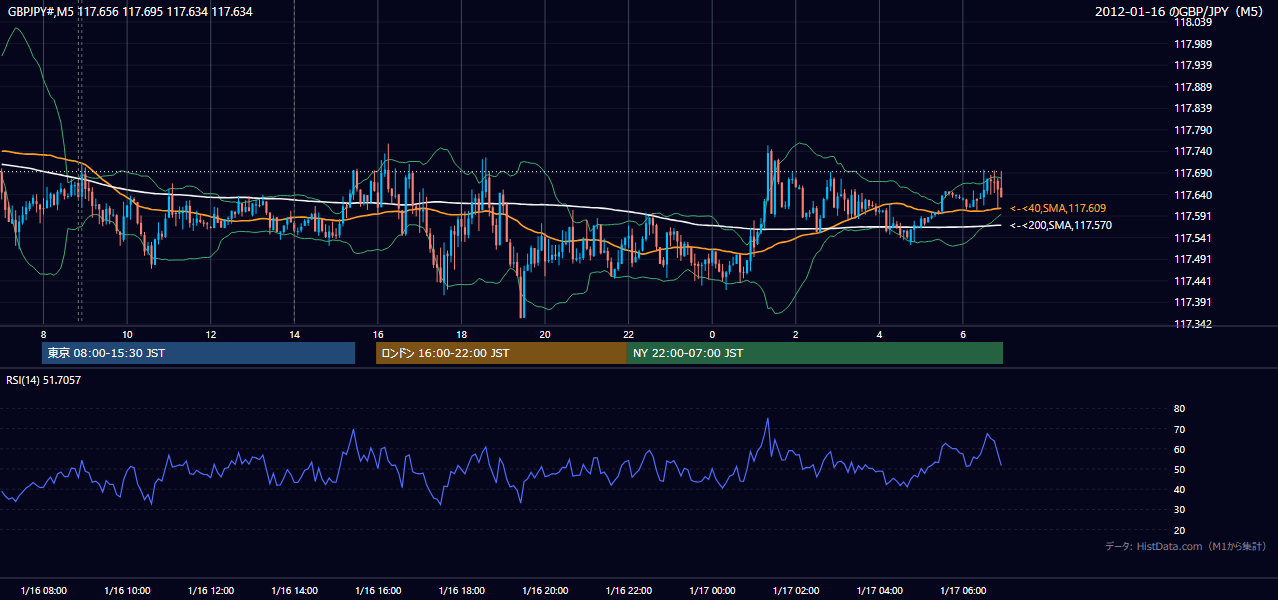Click hour label 18 below price chart

click(461, 334)
